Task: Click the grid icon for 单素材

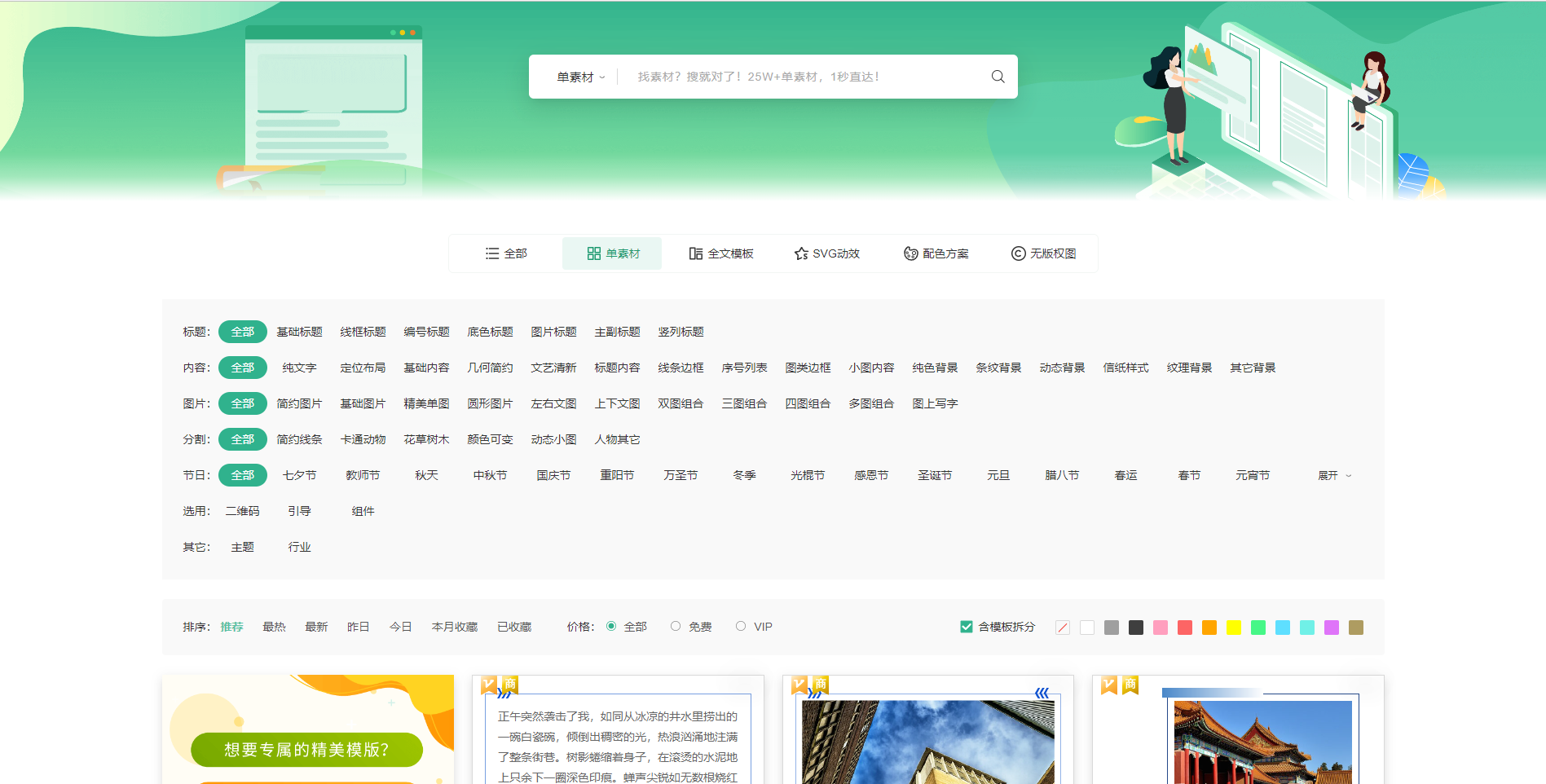Action: [x=594, y=253]
